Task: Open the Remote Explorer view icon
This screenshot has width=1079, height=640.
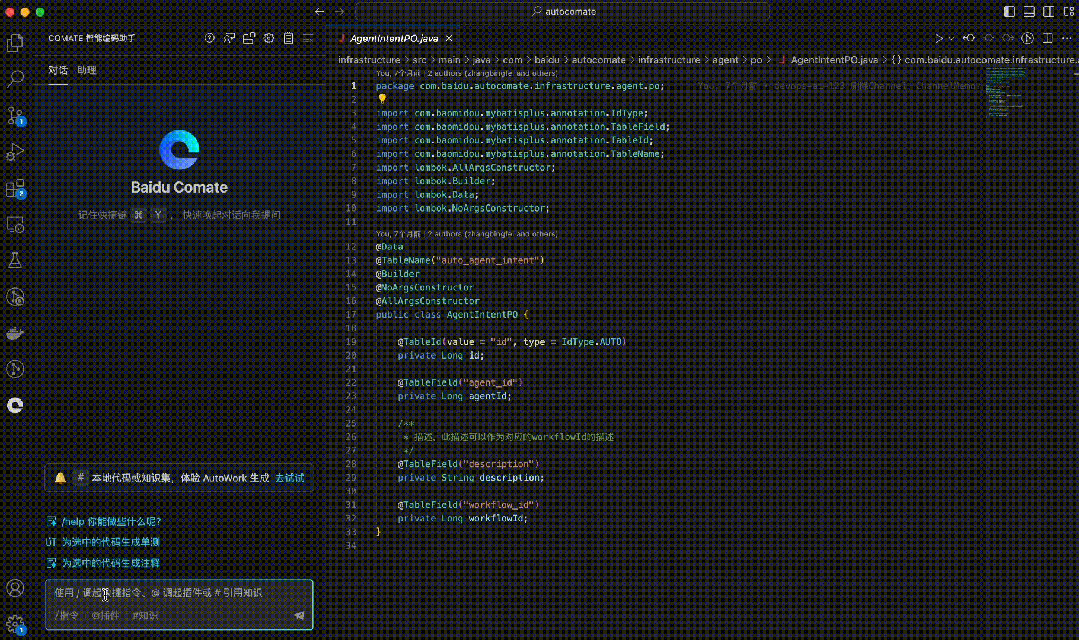Action: click(15, 225)
